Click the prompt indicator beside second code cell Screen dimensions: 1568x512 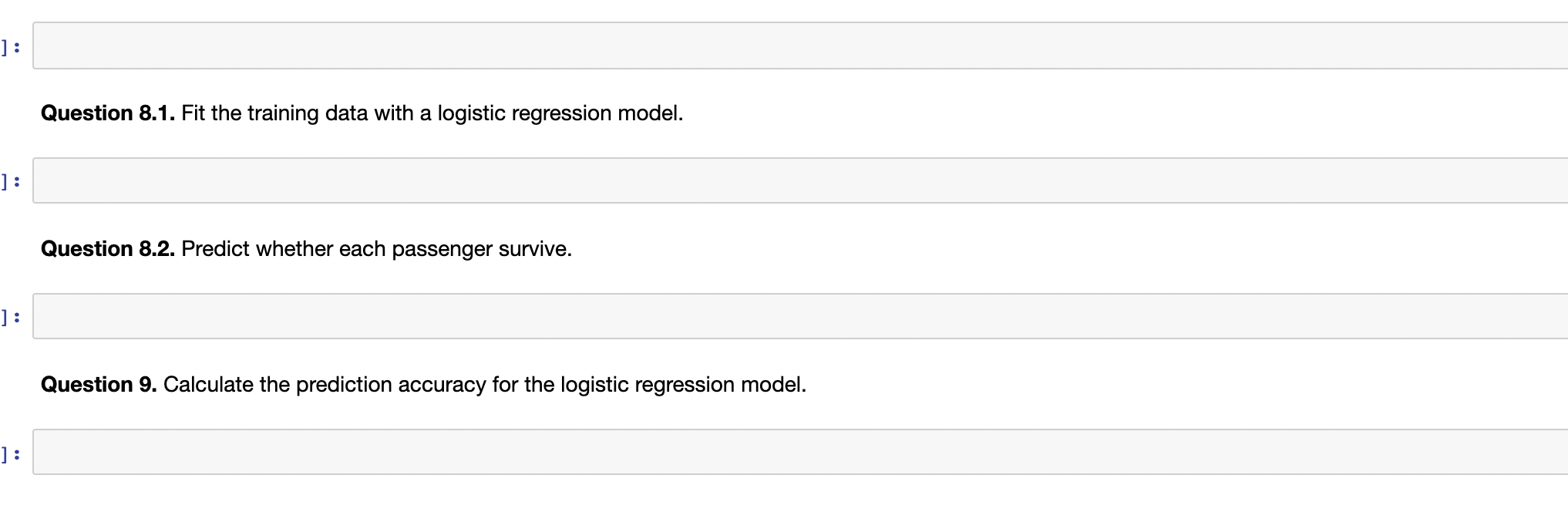tap(10, 180)
